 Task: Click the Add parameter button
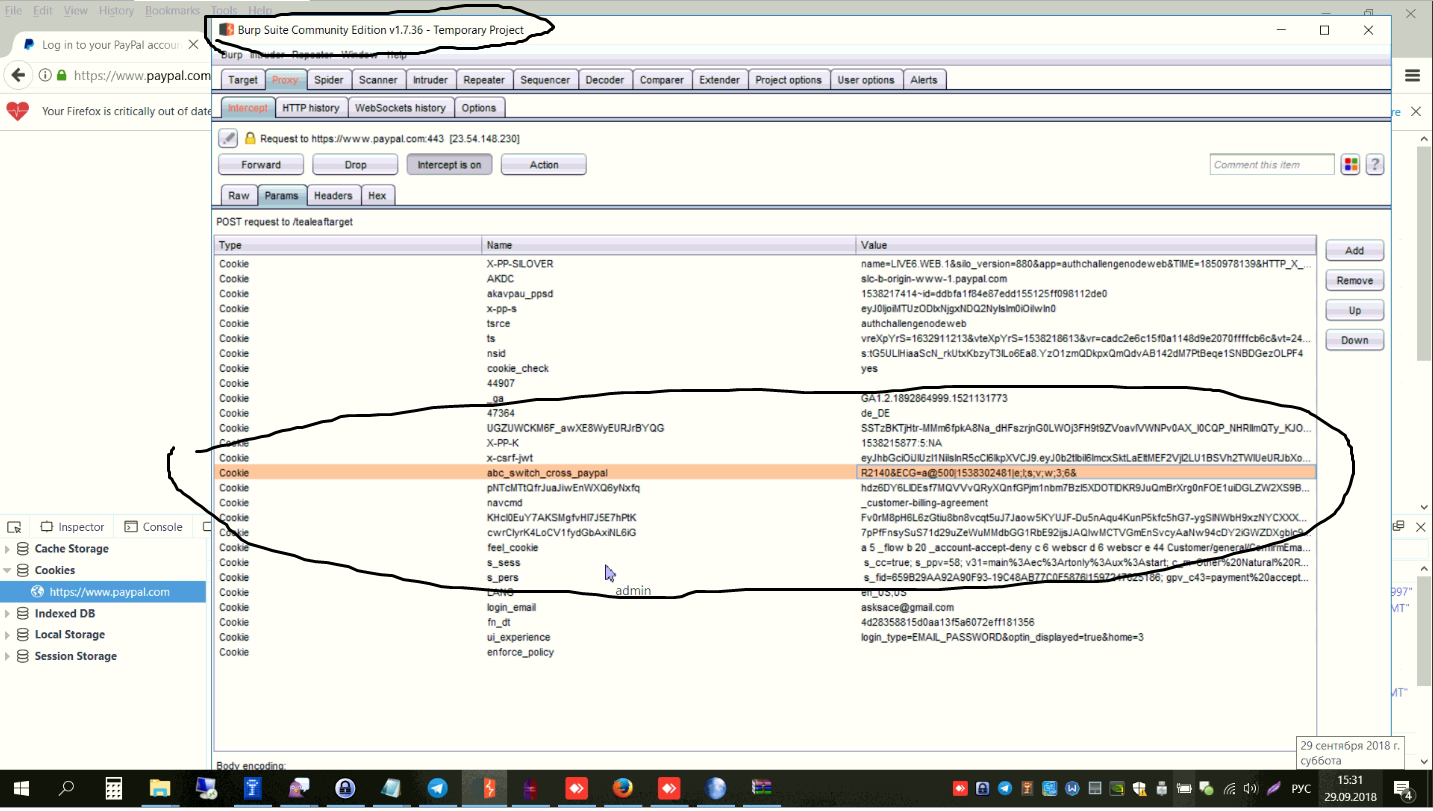1354,251
